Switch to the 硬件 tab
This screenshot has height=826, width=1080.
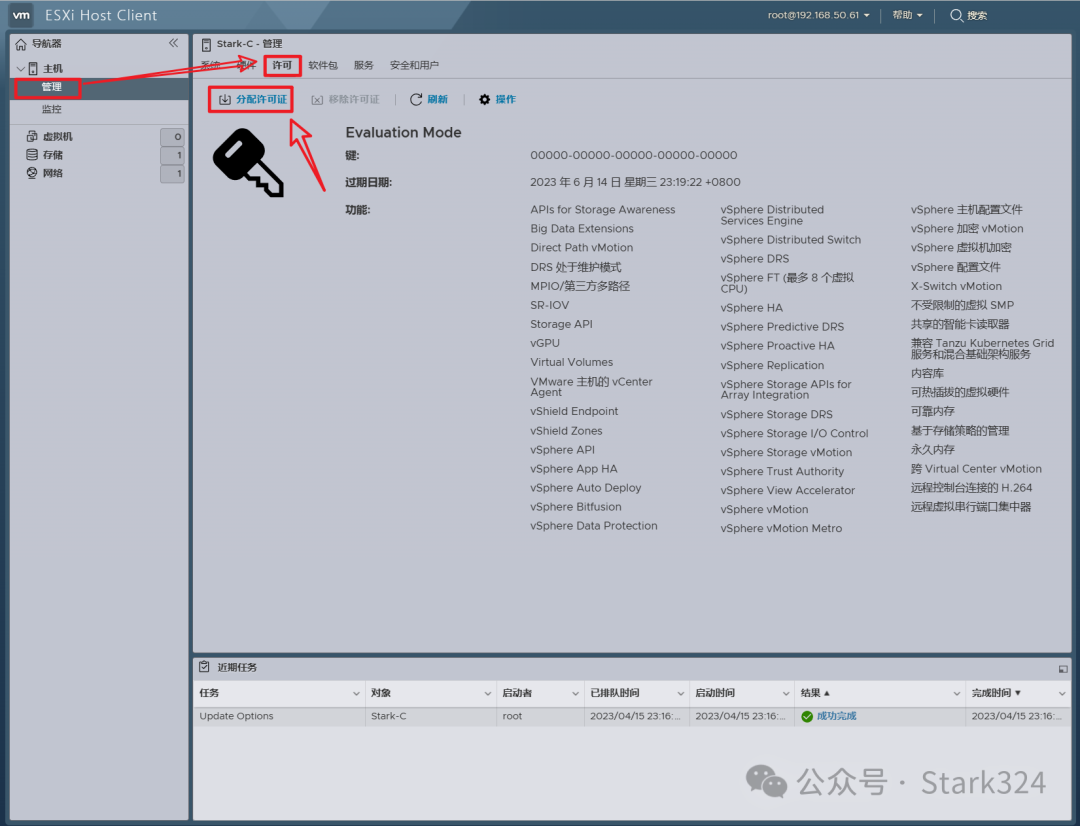[x=246, y=65]
